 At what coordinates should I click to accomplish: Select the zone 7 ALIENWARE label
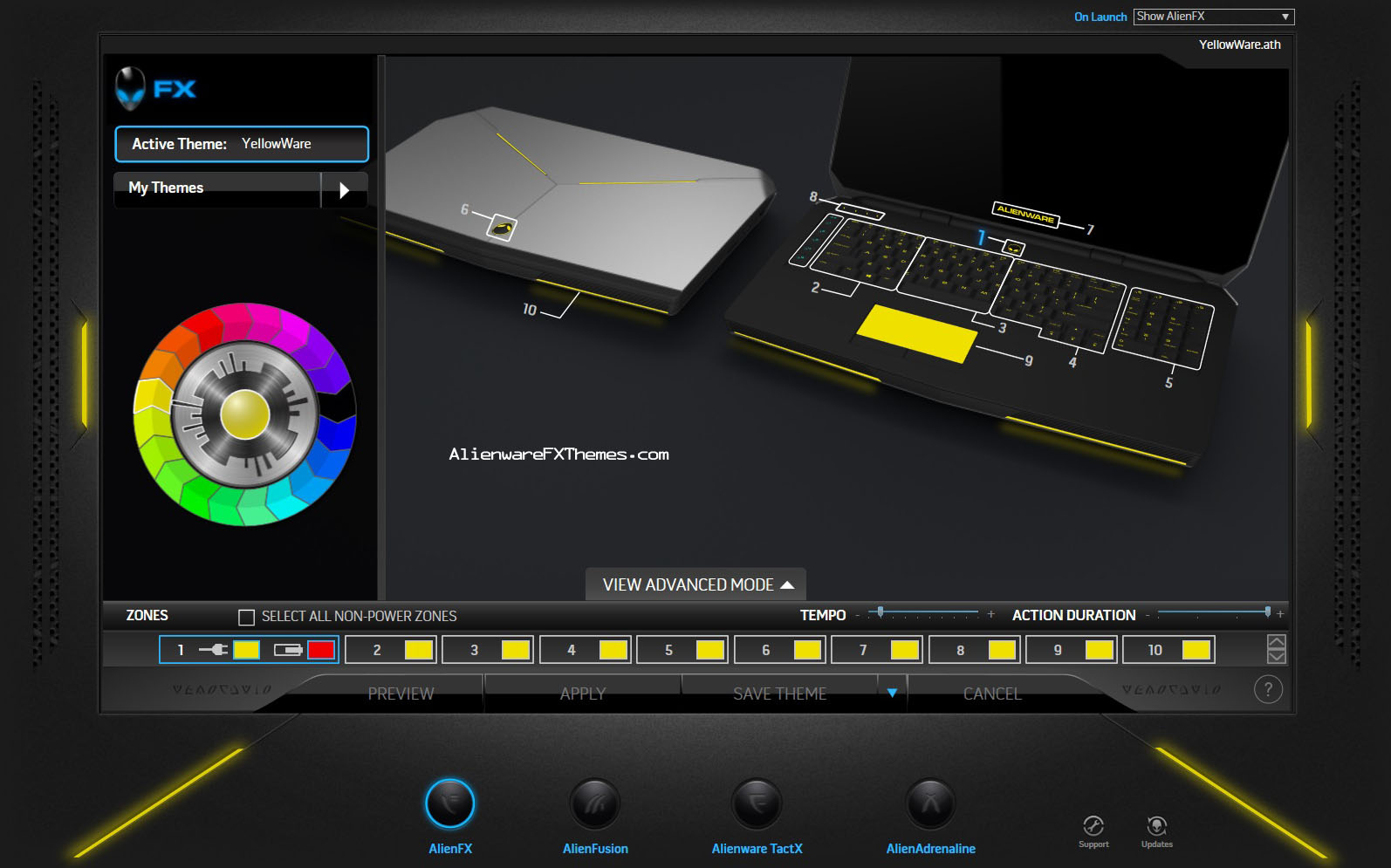pyautogui.click(x=1026, y=214)
